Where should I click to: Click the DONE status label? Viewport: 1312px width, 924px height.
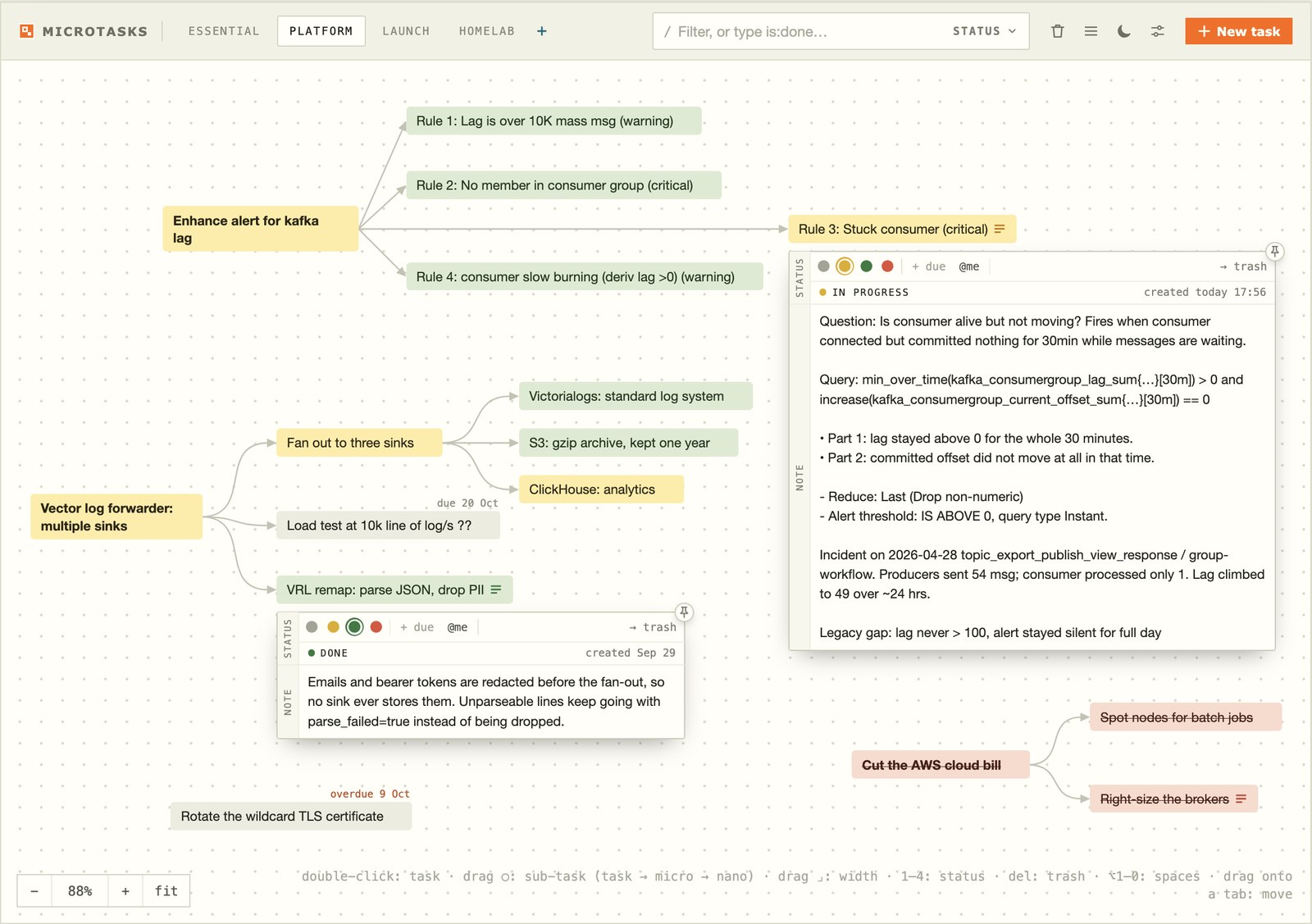[334, 653]
